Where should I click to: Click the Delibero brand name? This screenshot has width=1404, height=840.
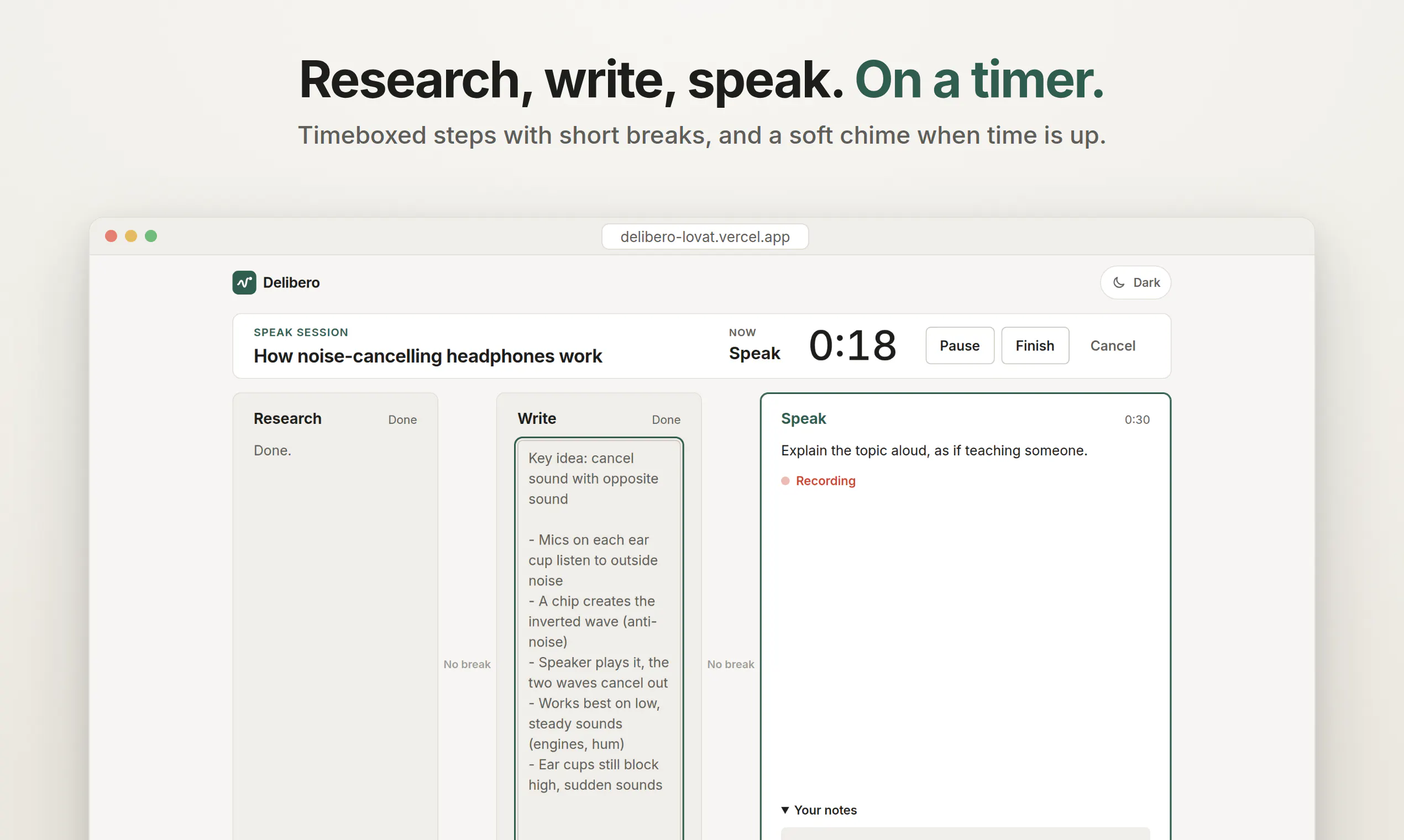point(291,282)
